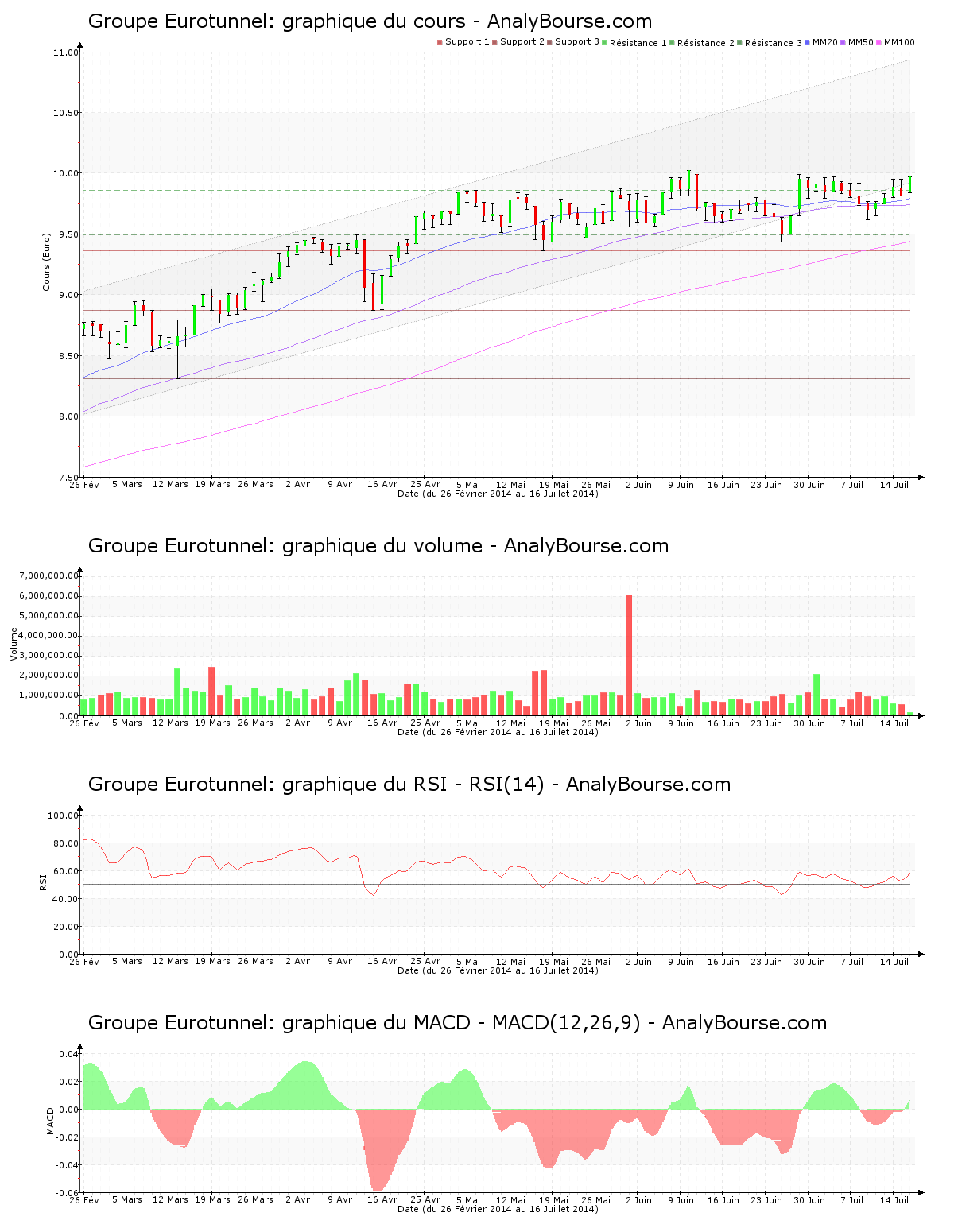Click the 11.00 tick on price axis
The image size is (954, 1232).
point(66,52)
